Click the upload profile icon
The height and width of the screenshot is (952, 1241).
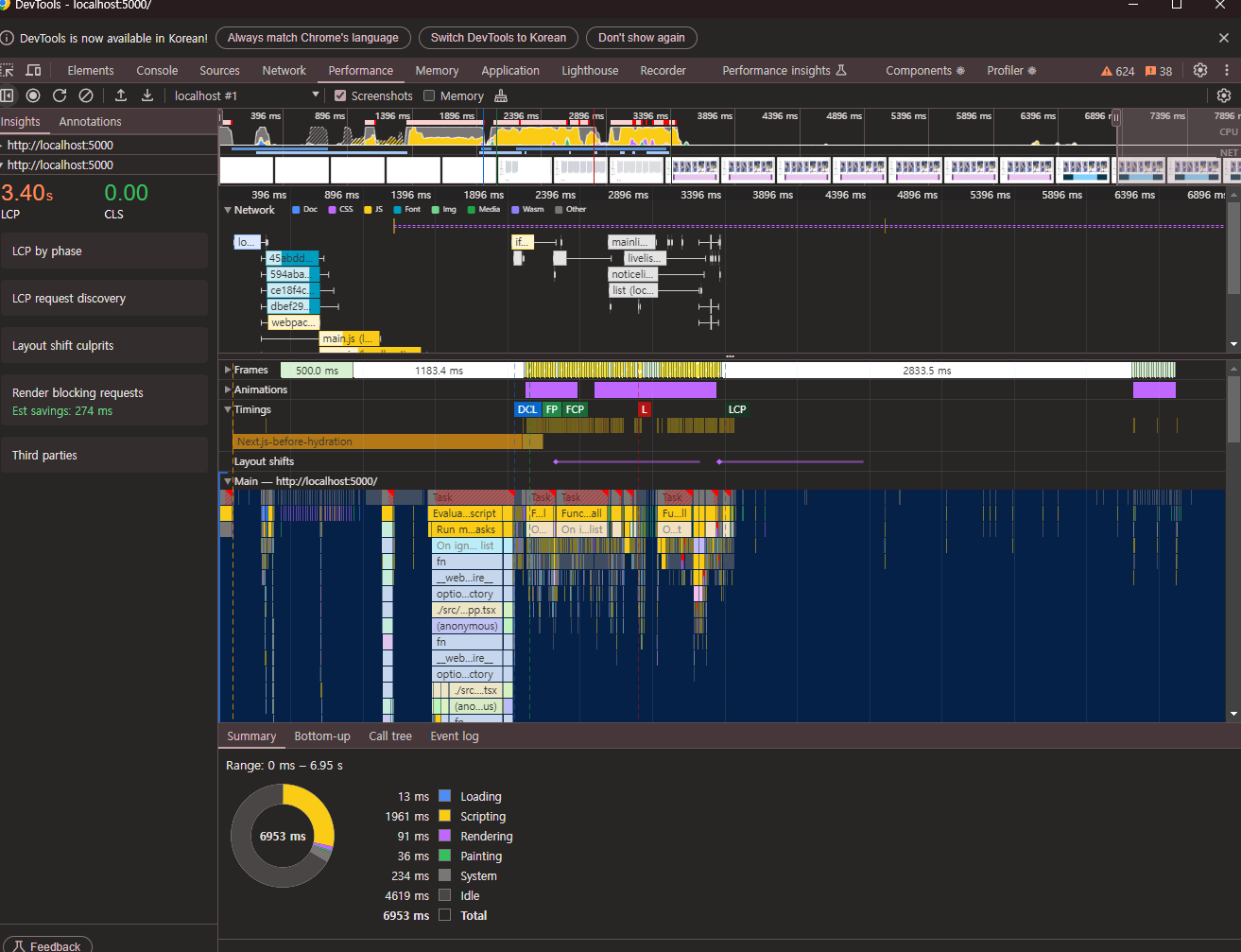pos(121,95)
